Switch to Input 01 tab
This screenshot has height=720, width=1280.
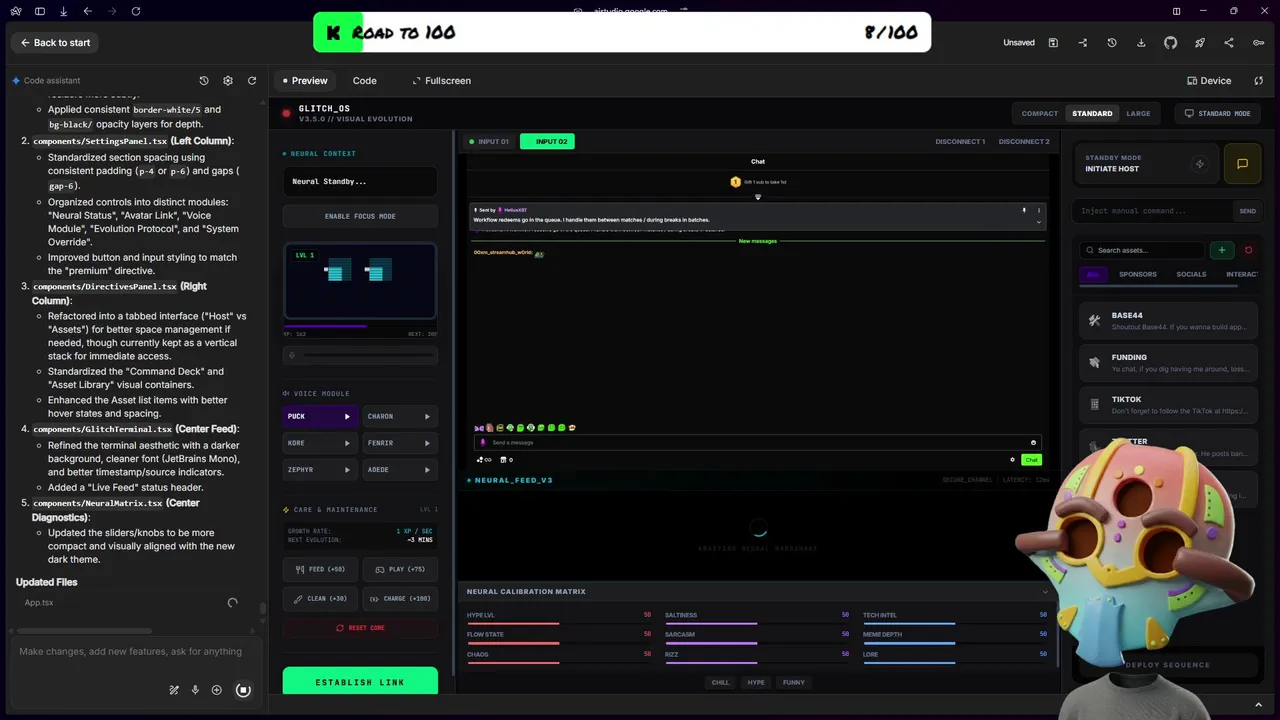click(489, 142)
